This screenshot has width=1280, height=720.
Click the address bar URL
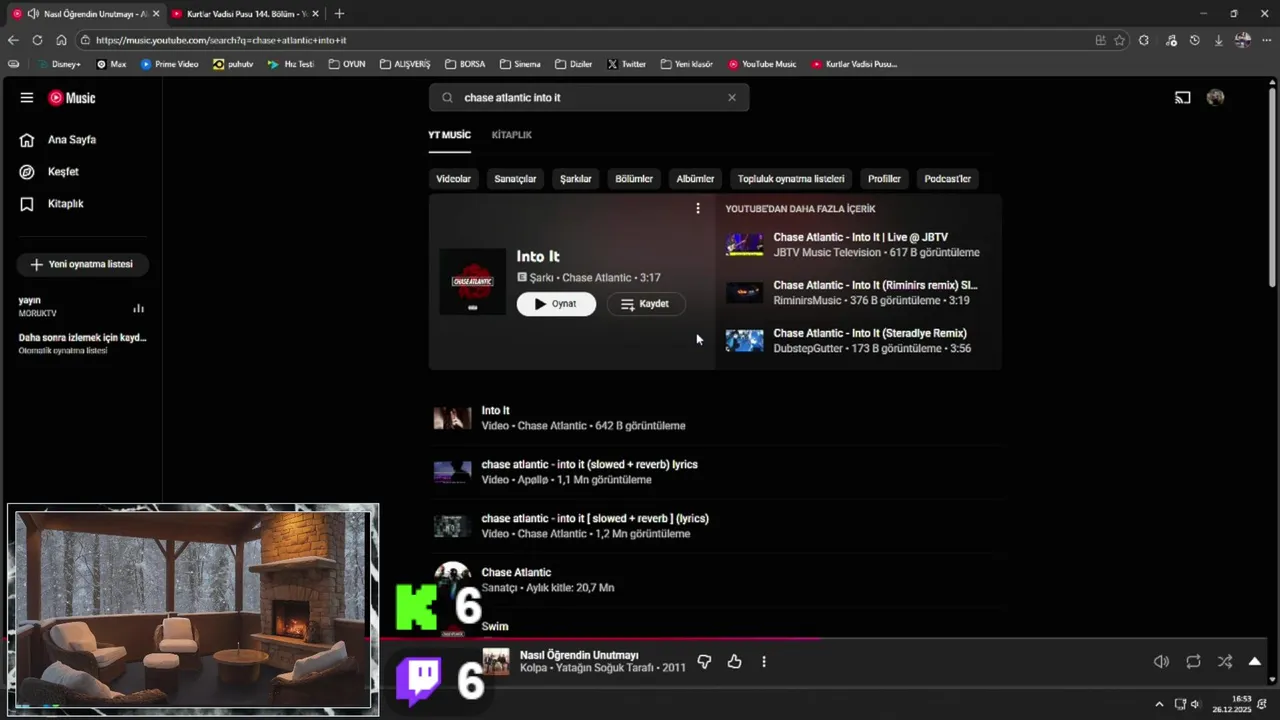point(221,40)
